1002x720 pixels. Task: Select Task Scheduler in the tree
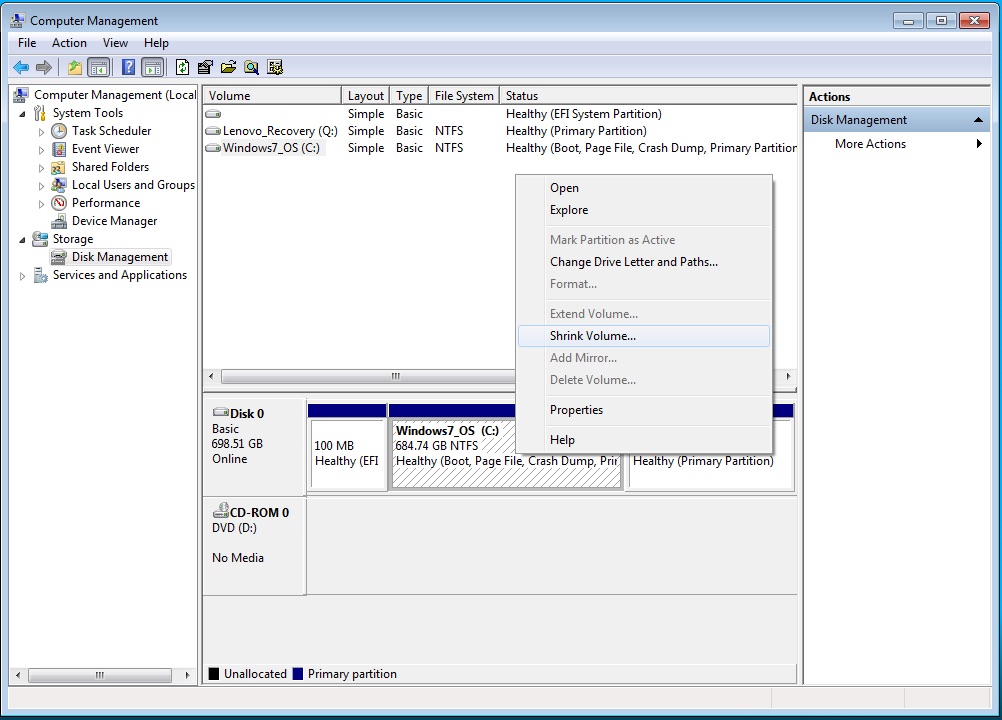(111, 131)
